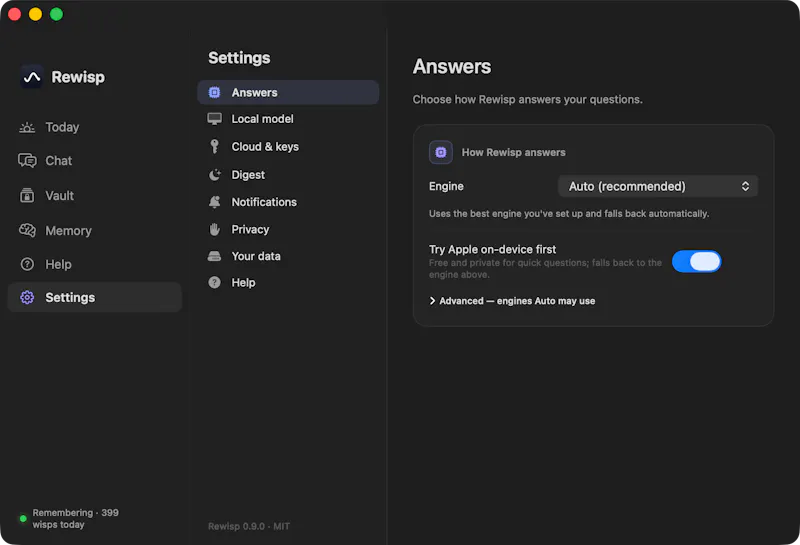
Task: Open Memory via the brain icon
Action: (x=27, y=231)
